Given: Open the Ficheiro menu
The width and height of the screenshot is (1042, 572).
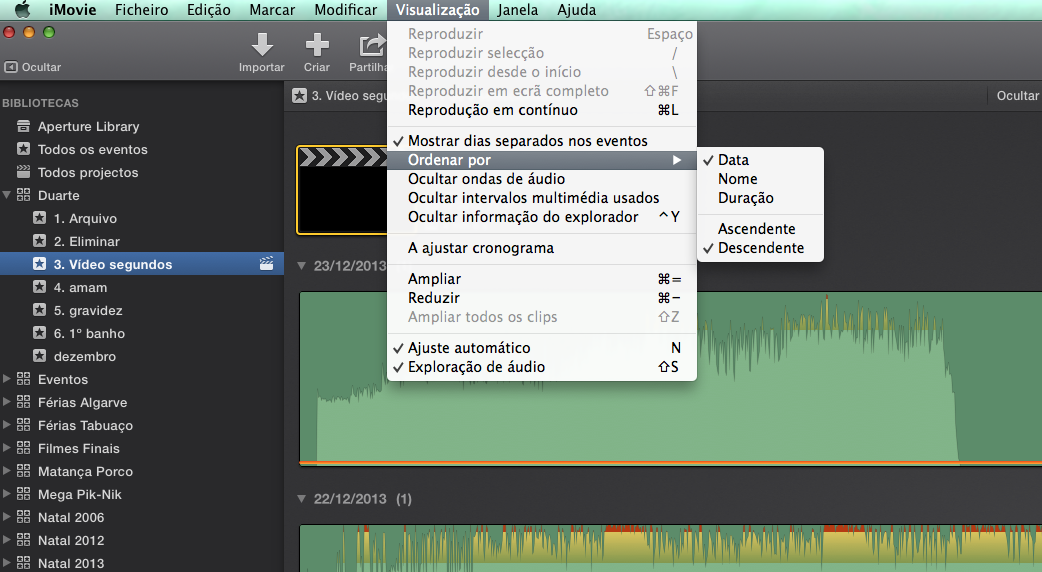Looking at the screenshot, I should coord(142,10).
